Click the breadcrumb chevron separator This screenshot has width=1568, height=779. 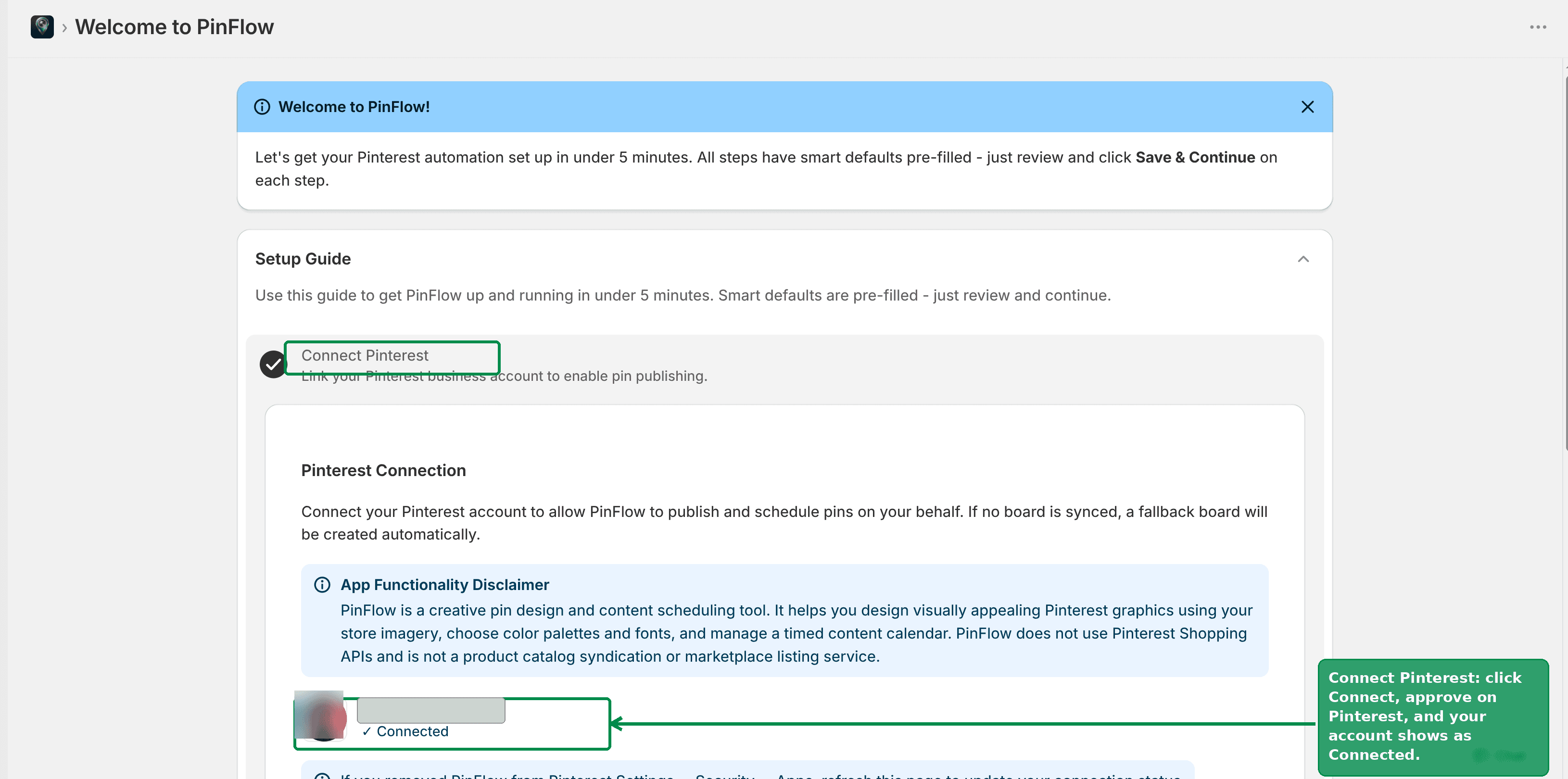point(64,28)
